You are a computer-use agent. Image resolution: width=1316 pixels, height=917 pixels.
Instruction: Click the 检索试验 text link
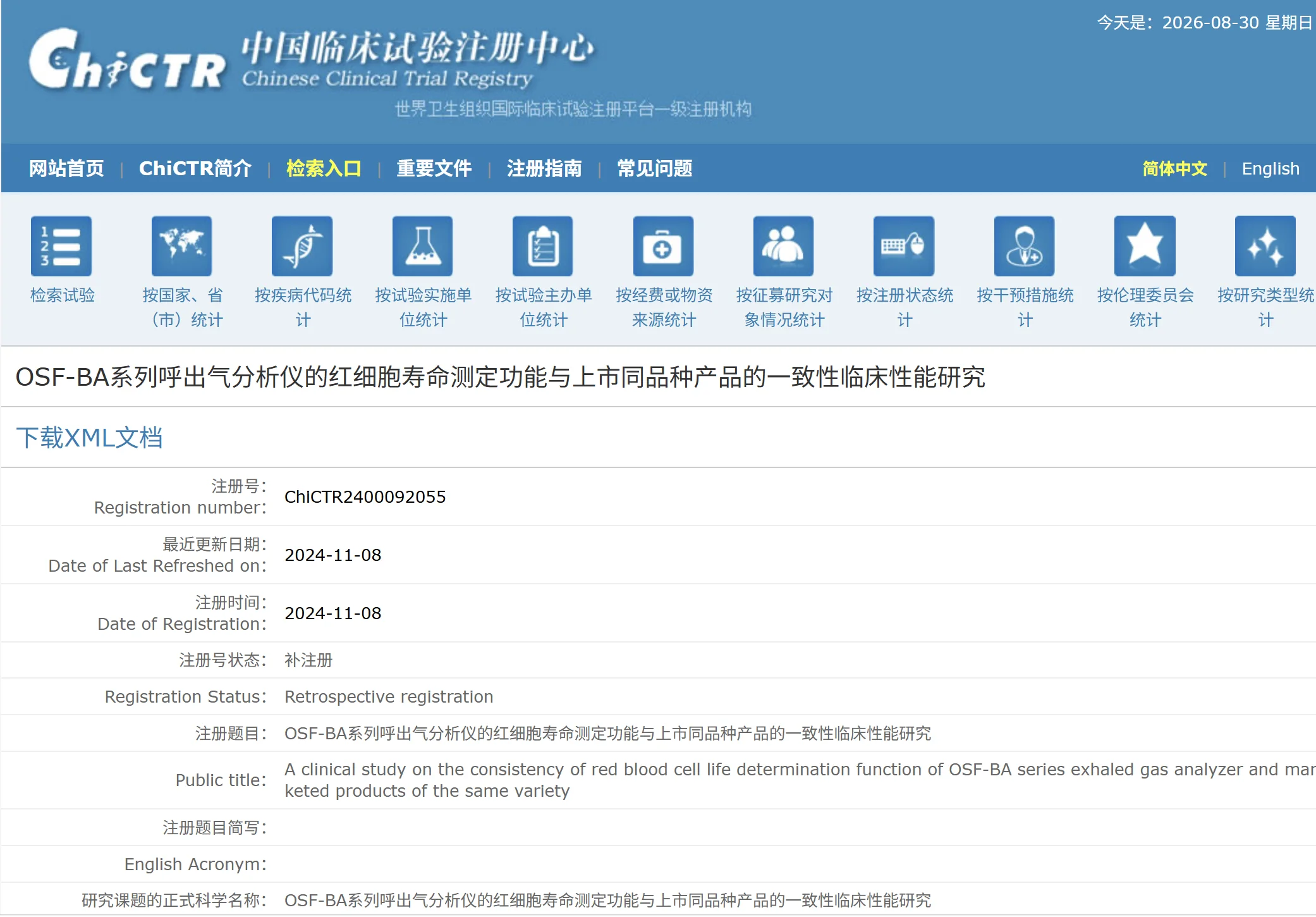click(63, 295)
